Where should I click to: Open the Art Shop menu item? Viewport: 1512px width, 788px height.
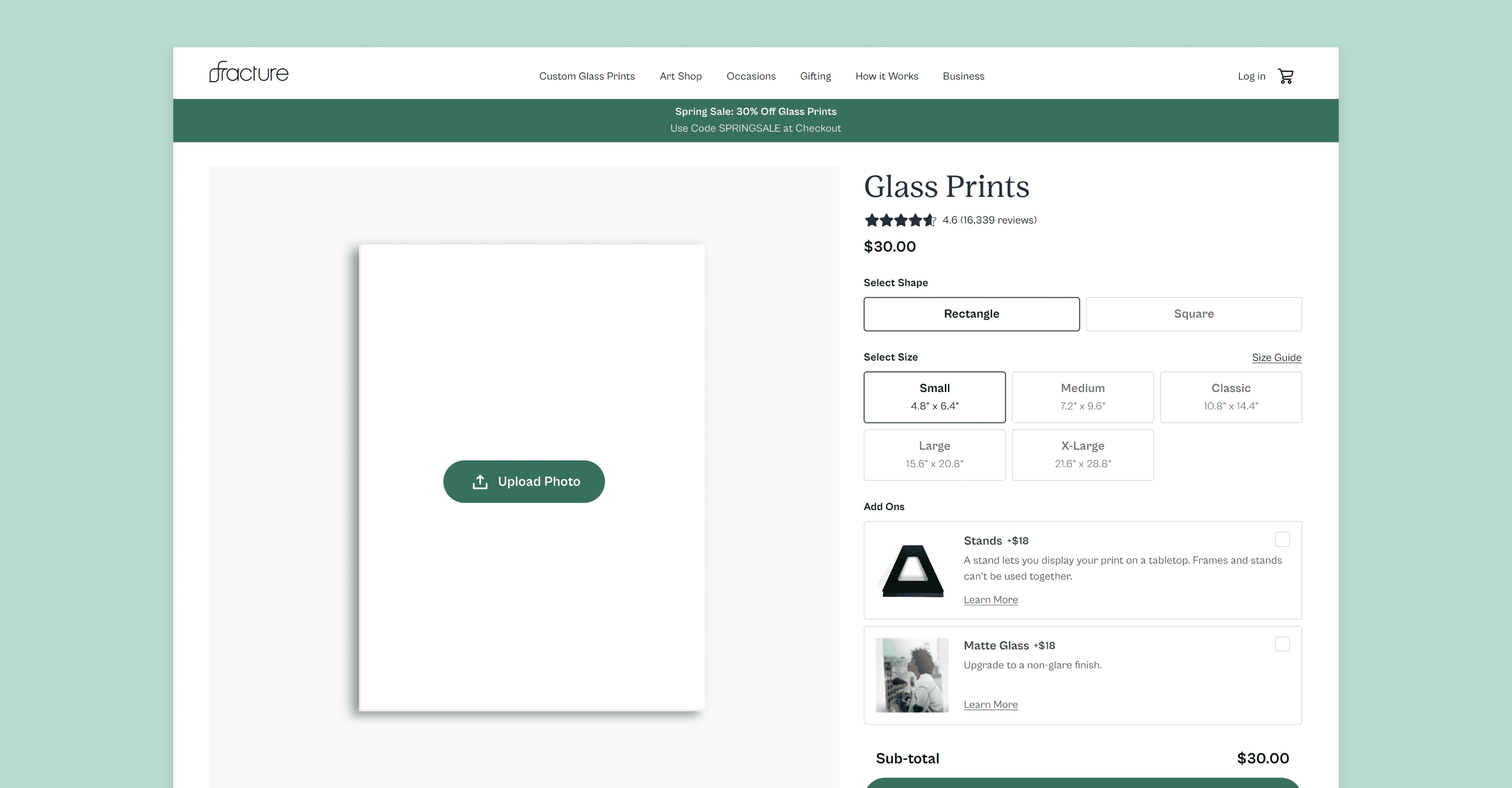(680, 76)
